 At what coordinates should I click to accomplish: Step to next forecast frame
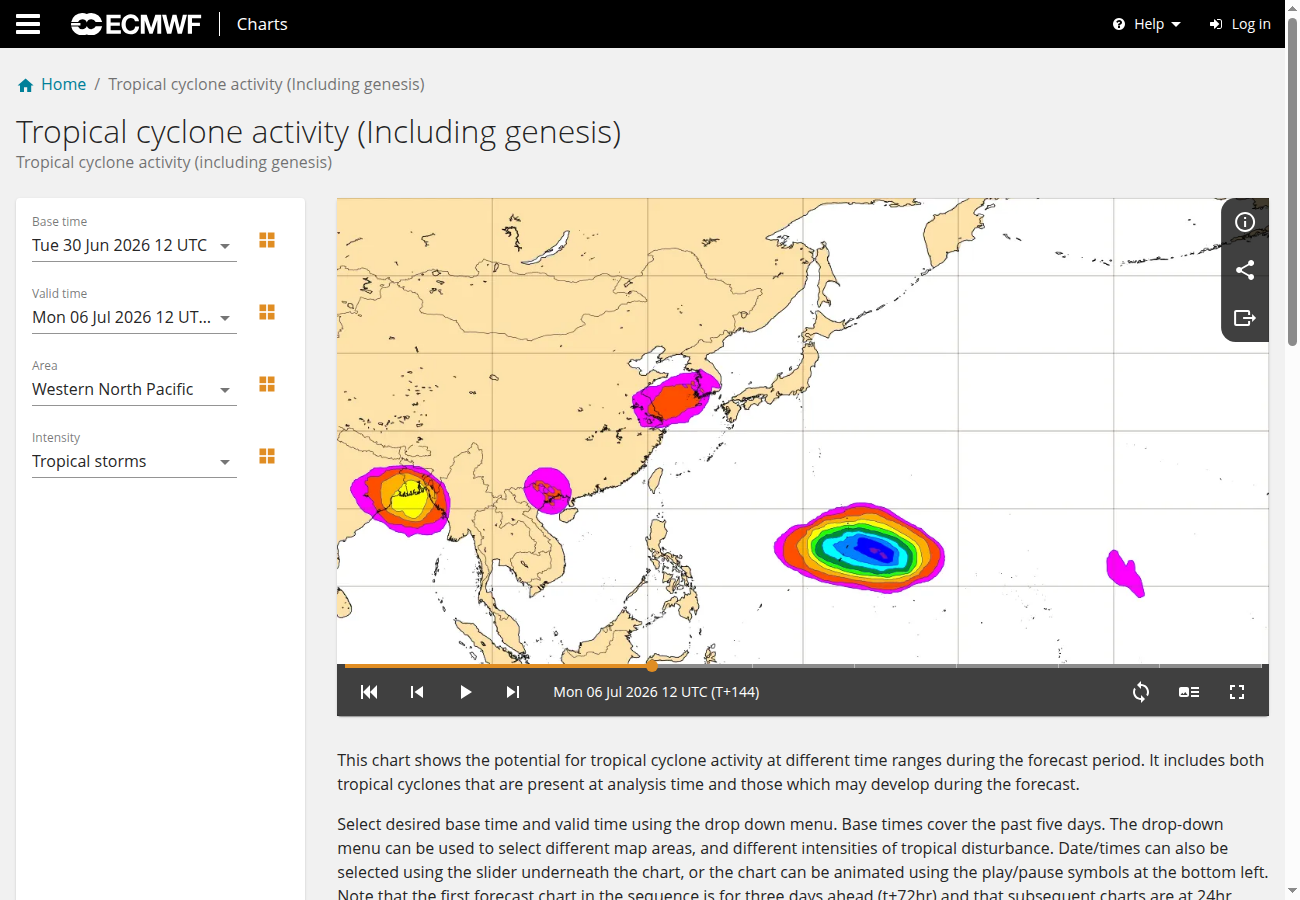(513, 692)
